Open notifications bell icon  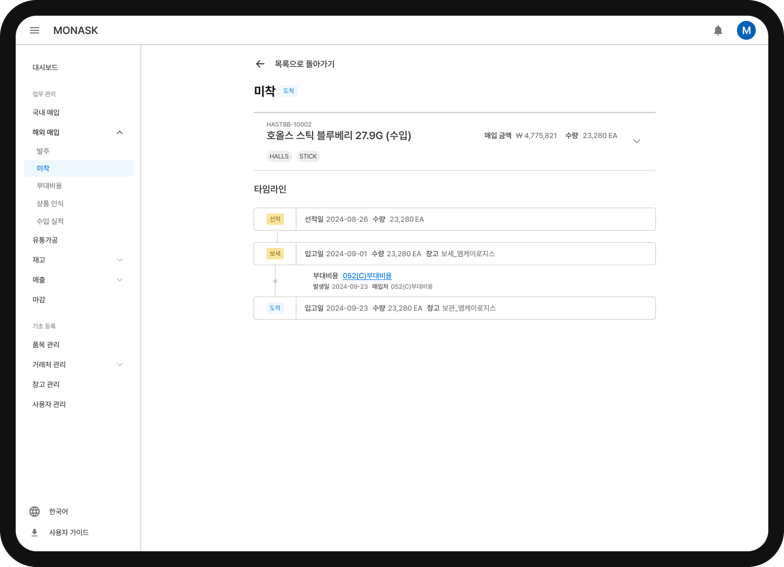tap(718, 30)
